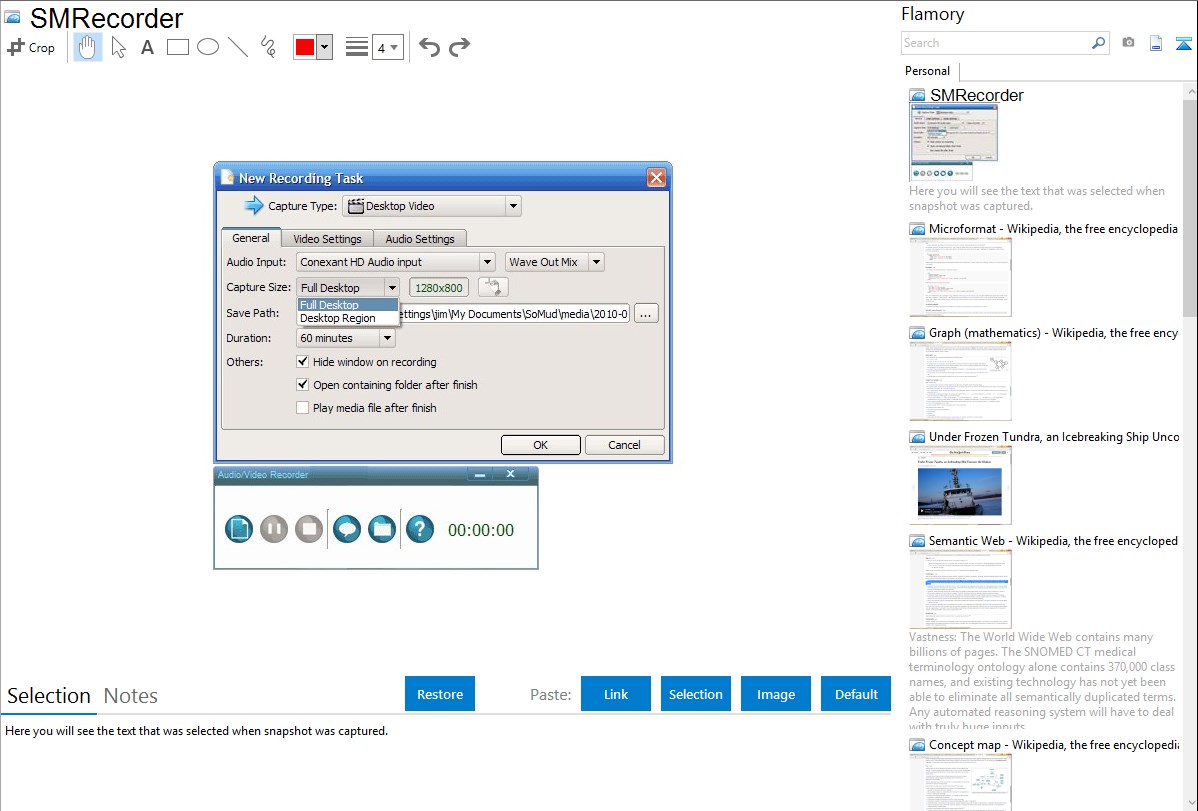Viewport: 1198px width, 811px height.
Task: Open the SMRecorder snapshot thumbnail
Action: 954,141
